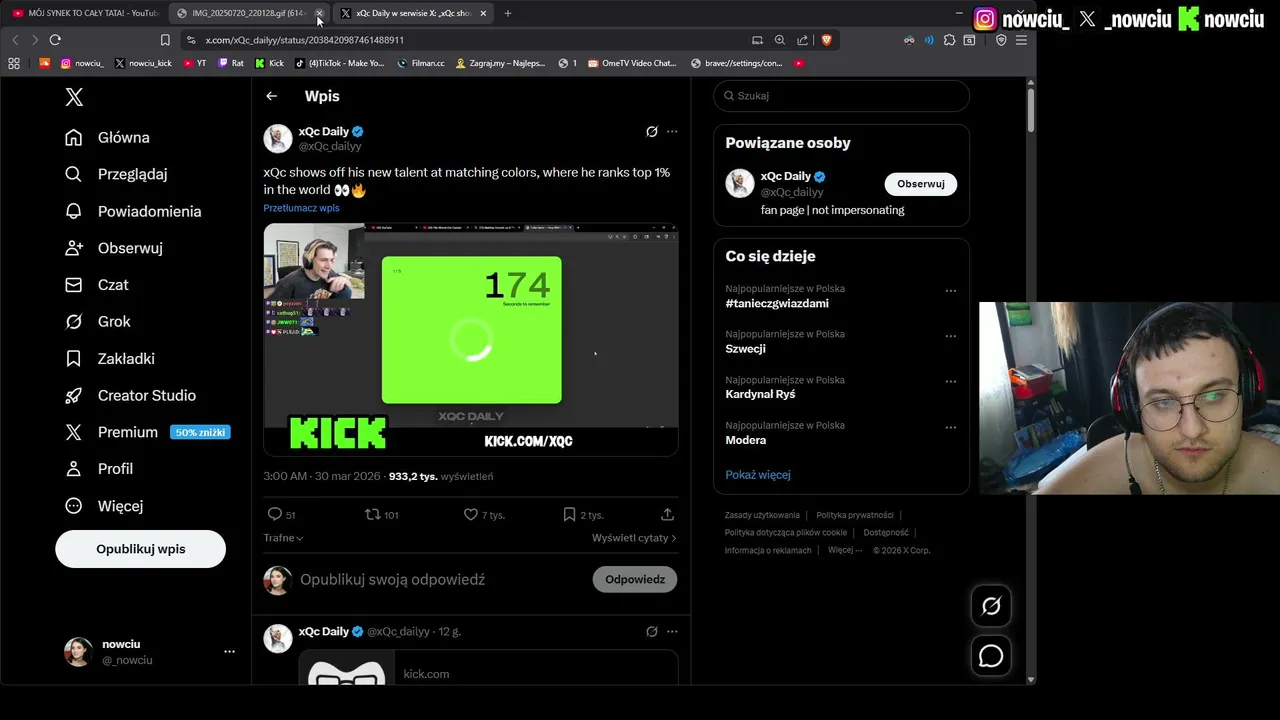Open the Modera trend

(x=746, y=440)
